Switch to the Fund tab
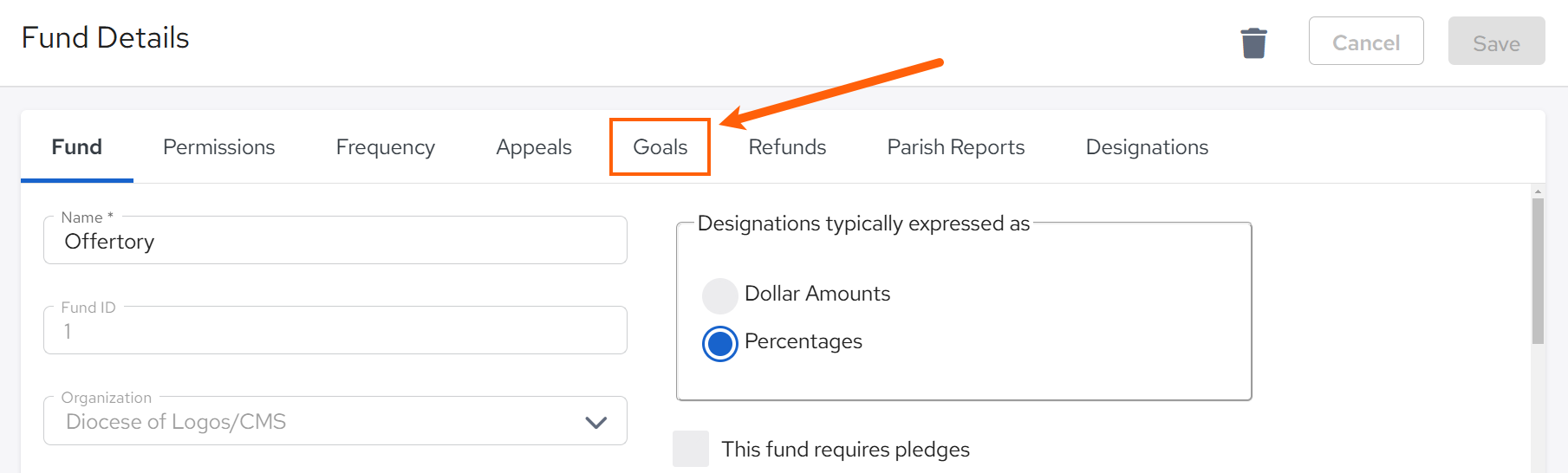1568x473 pixels. (x=77, y=147)
